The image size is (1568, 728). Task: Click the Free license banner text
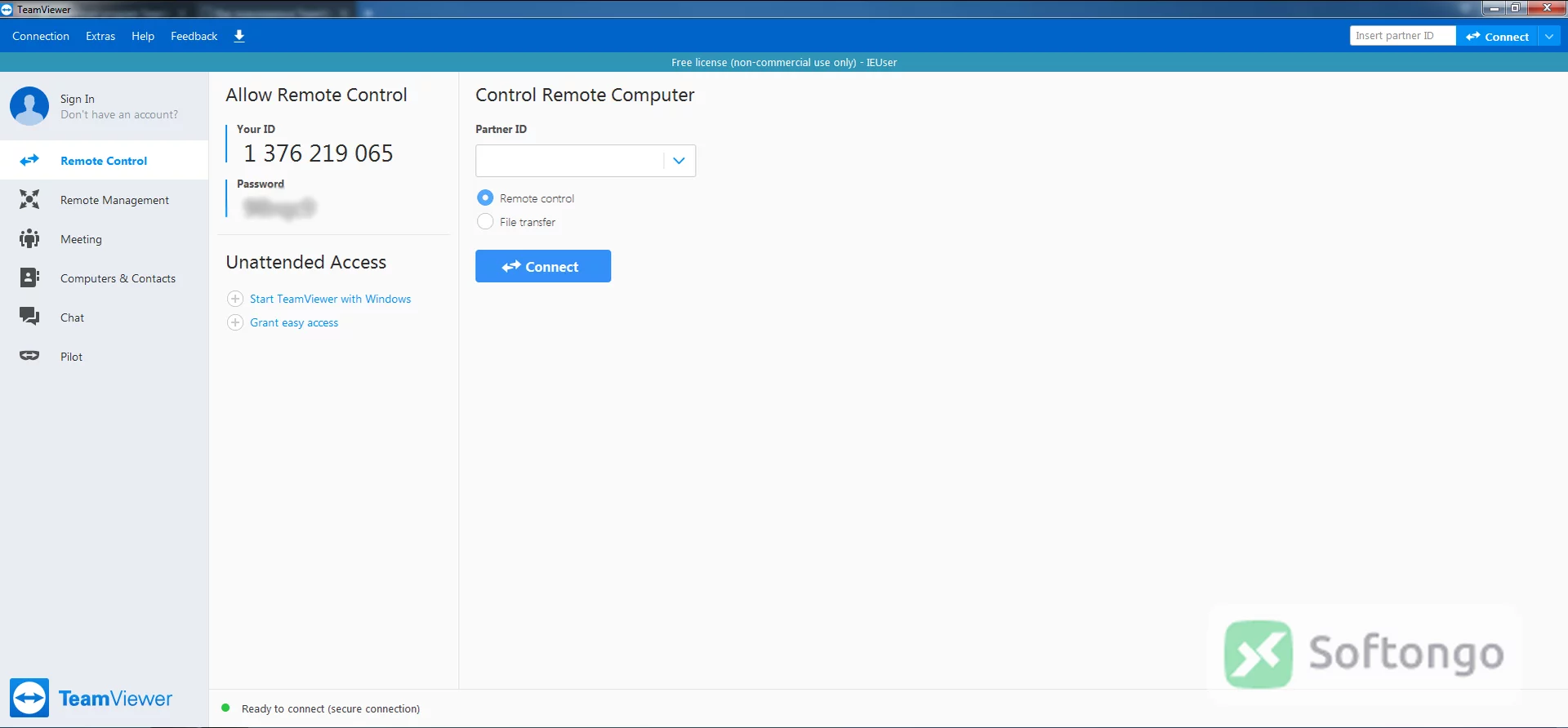coord(784,62)
